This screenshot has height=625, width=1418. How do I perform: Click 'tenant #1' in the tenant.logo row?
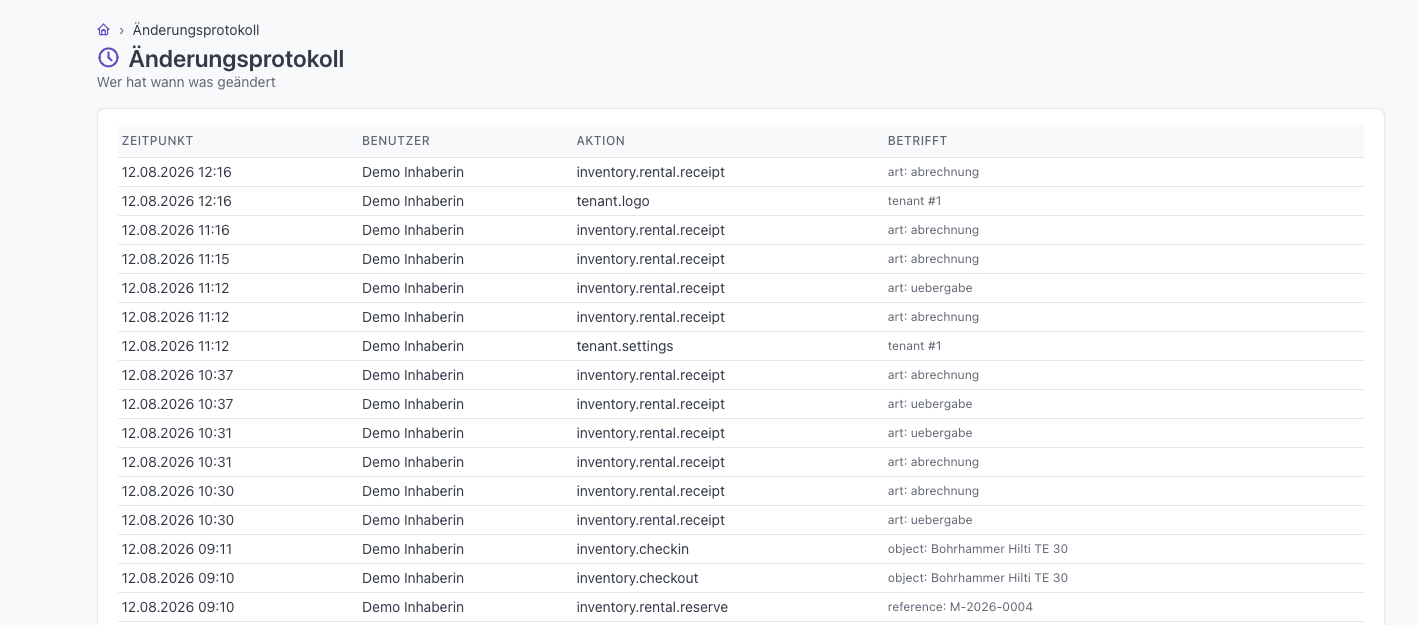click(915, 201)
